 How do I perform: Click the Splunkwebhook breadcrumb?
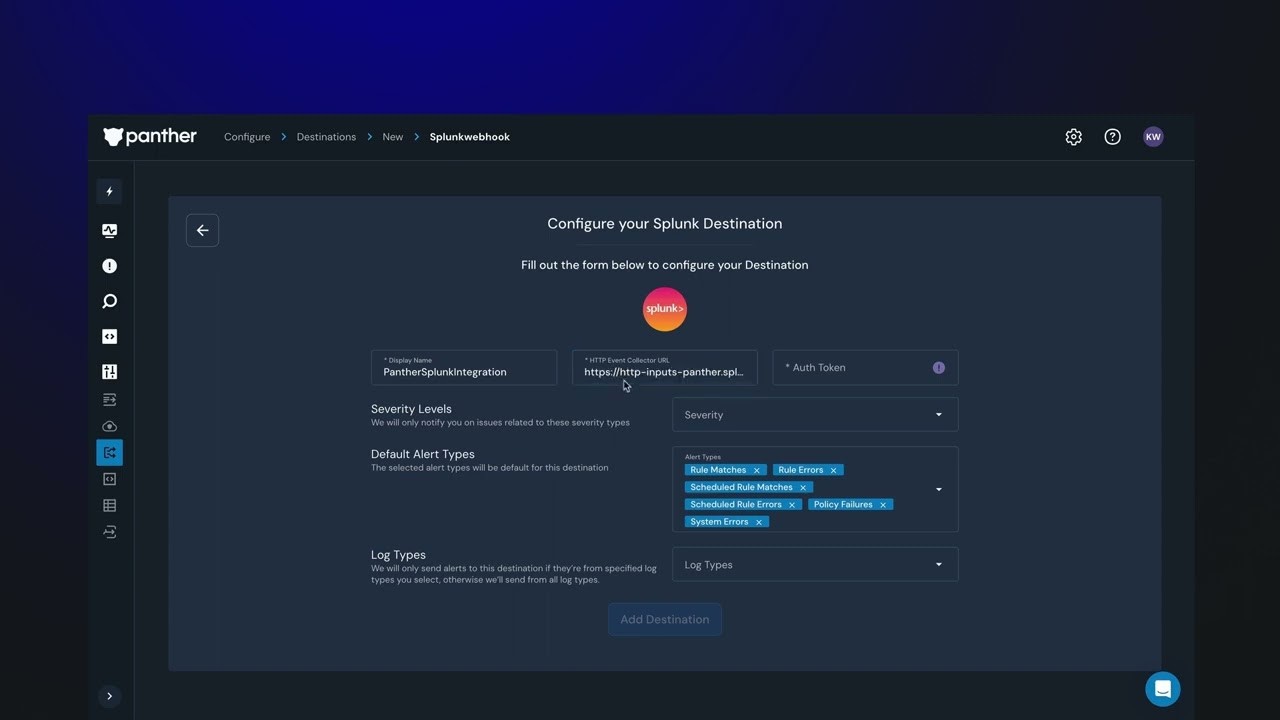click(470, 137)
